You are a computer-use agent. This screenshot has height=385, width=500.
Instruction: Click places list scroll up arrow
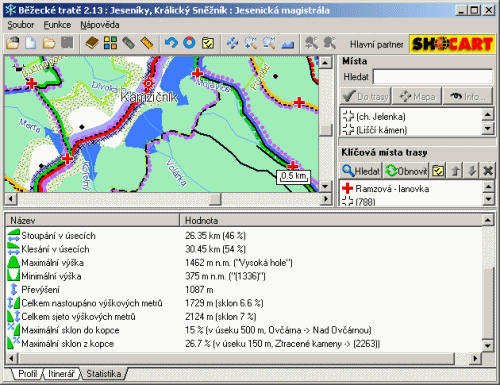(x=487, y=115)
